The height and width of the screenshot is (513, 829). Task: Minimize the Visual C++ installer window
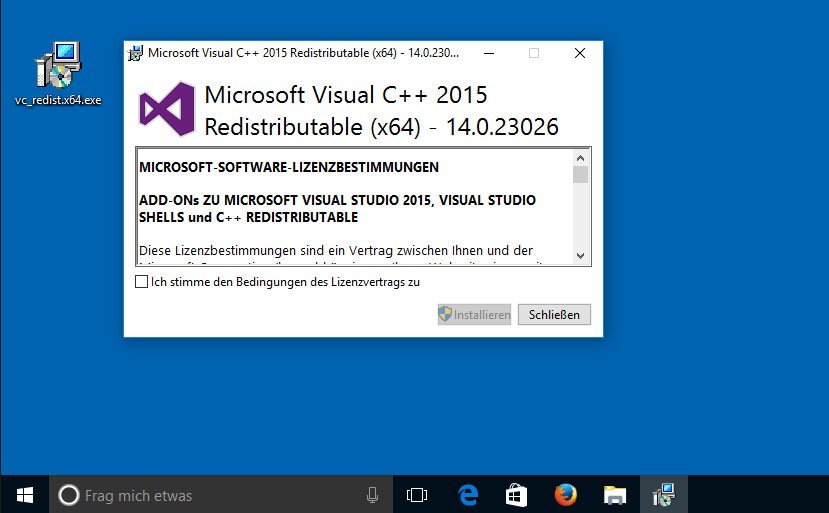pos(488,53)
